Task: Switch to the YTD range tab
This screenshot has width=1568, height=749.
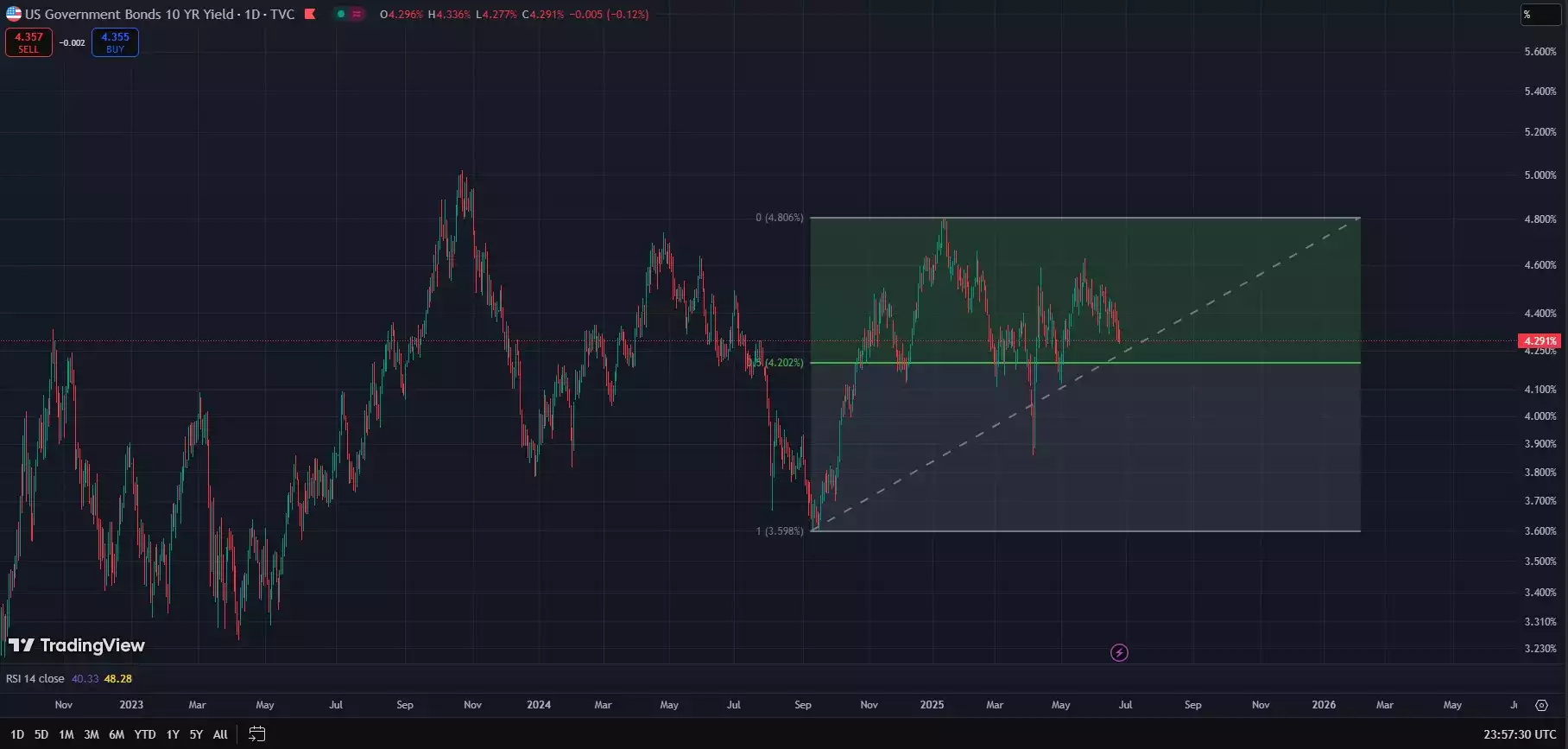Action: click(145, 734)
